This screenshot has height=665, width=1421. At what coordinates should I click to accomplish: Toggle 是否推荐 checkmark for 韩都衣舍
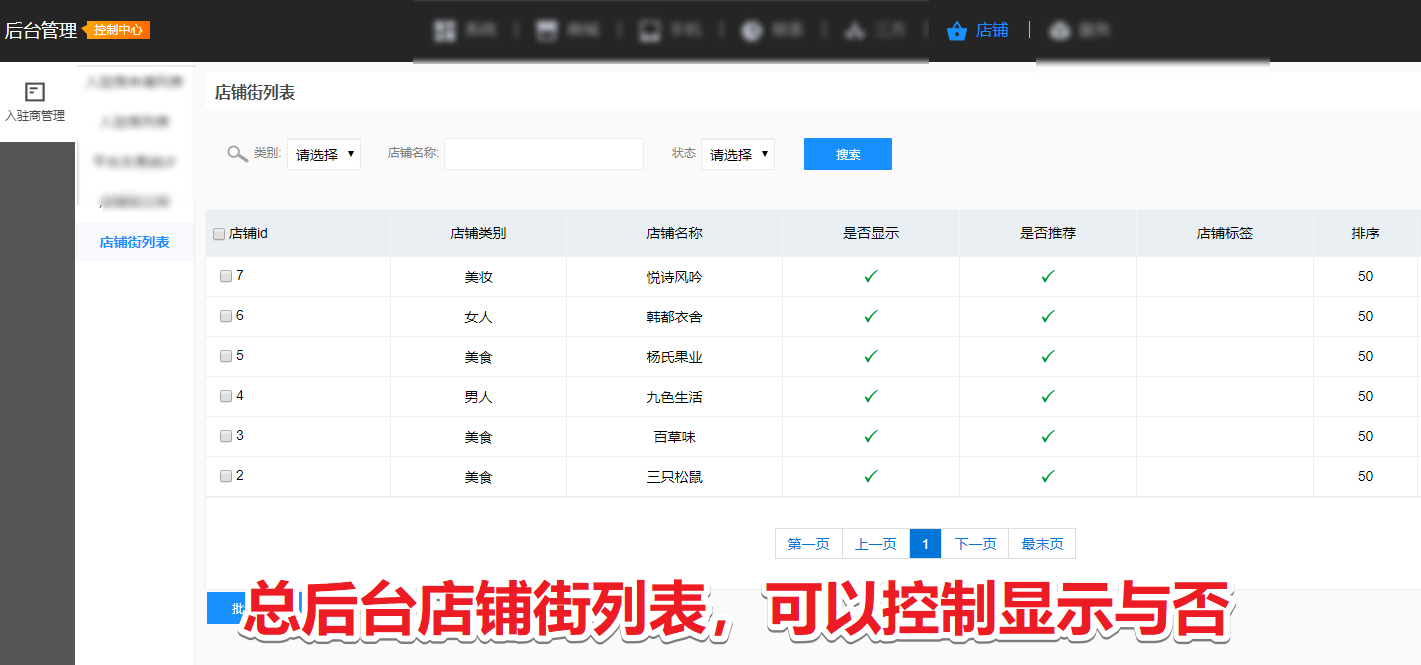pos(1048,316)
